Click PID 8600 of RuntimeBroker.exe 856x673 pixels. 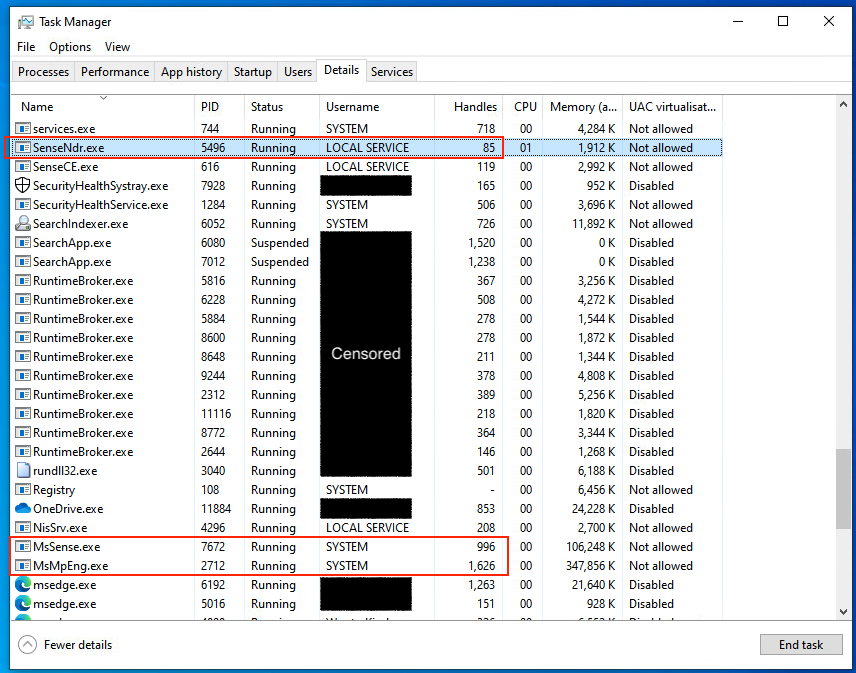click(x=213, y=338)
